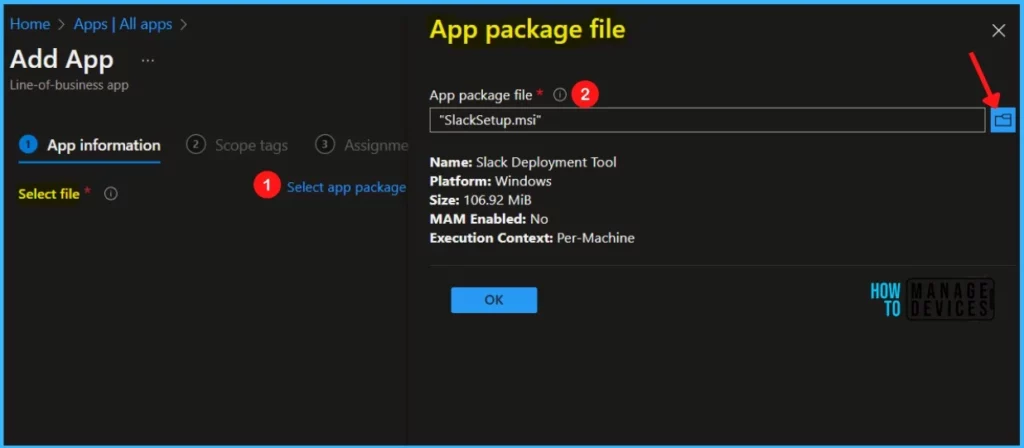This screenshot has height=448, width=1024.
Task: Go to Apps | All apps breadcrumb
Action: click(123, 24)
